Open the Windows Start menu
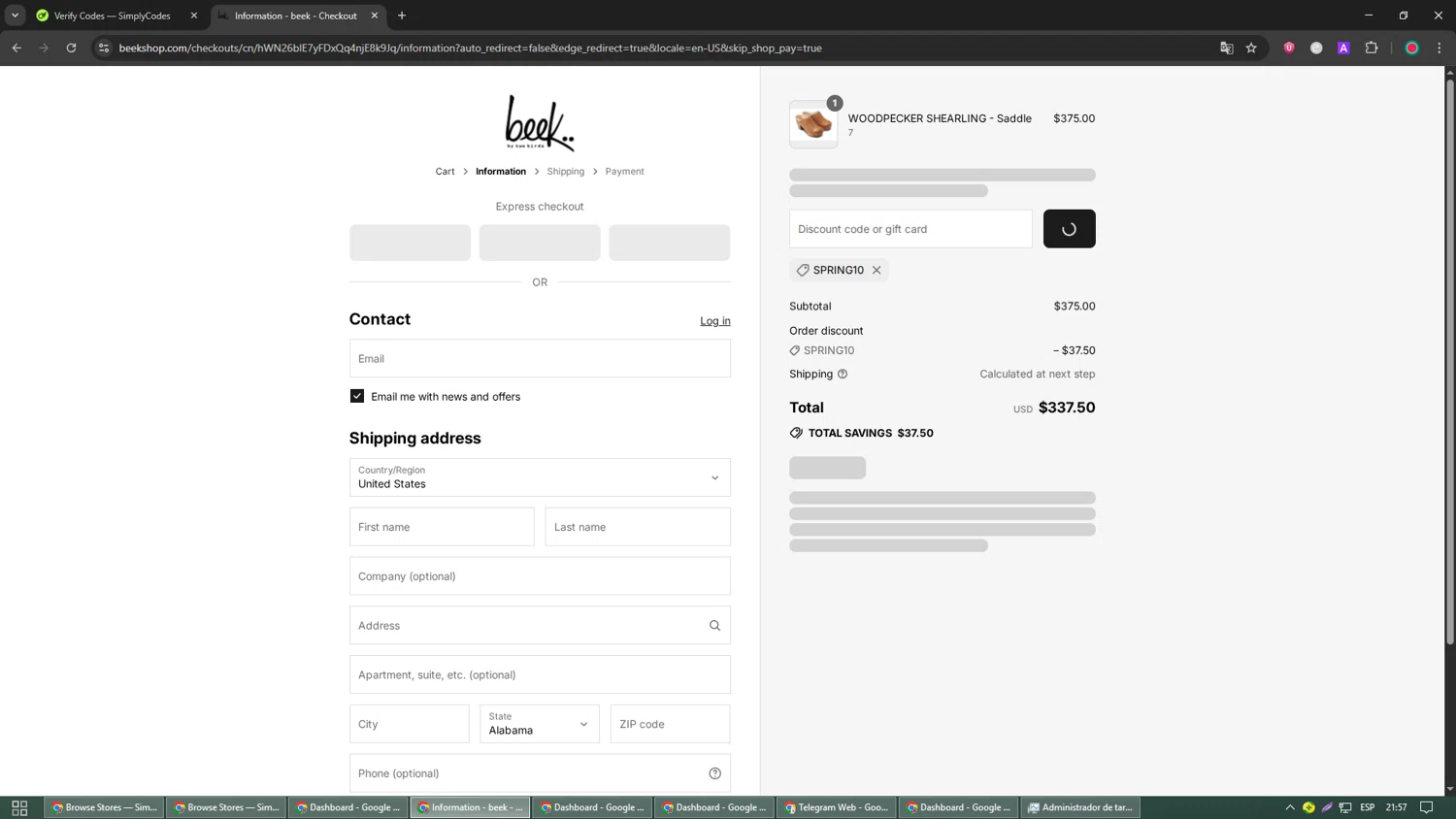This screenshot has height=819, width=1456. coord(19,807)
